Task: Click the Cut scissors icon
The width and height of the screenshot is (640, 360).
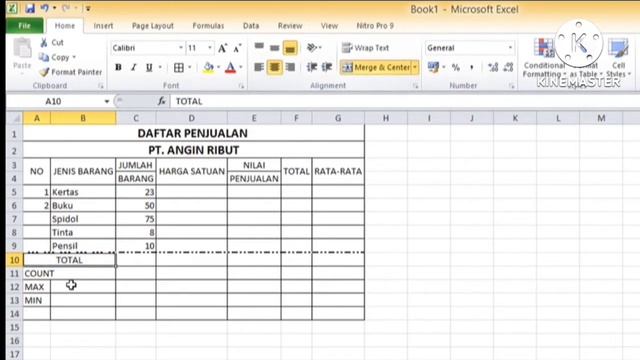Action: (44, 42)
